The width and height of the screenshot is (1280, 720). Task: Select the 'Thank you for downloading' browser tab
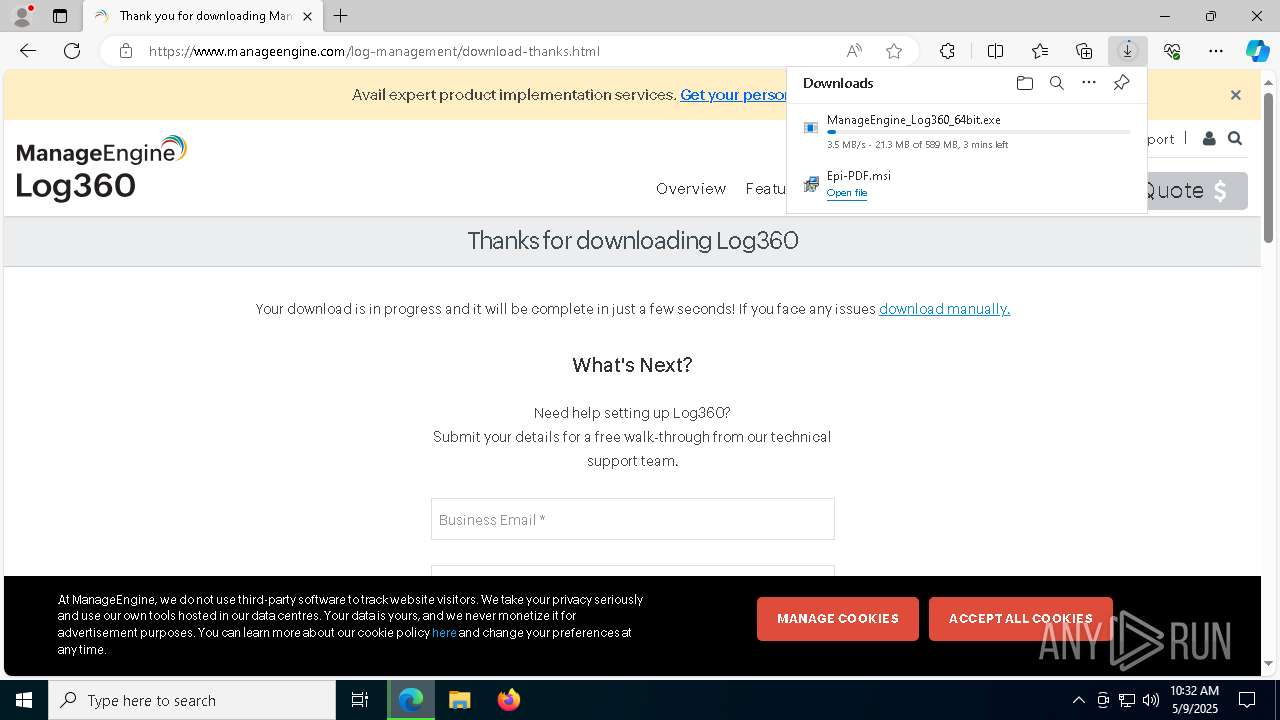pyautogui.click(x=203, y=16)
